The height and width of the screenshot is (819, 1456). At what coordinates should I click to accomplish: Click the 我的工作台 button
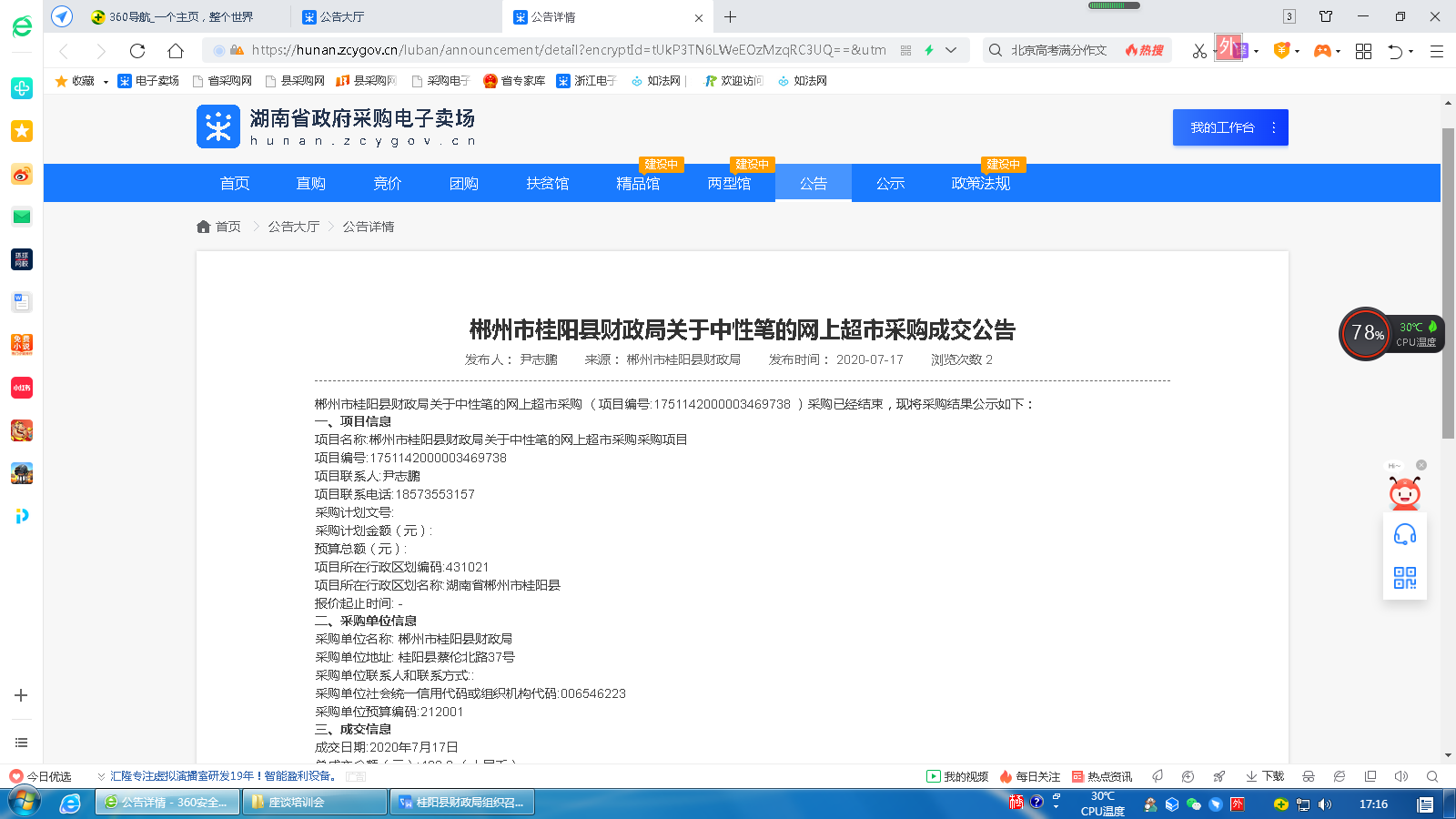tap(1222, 127)
